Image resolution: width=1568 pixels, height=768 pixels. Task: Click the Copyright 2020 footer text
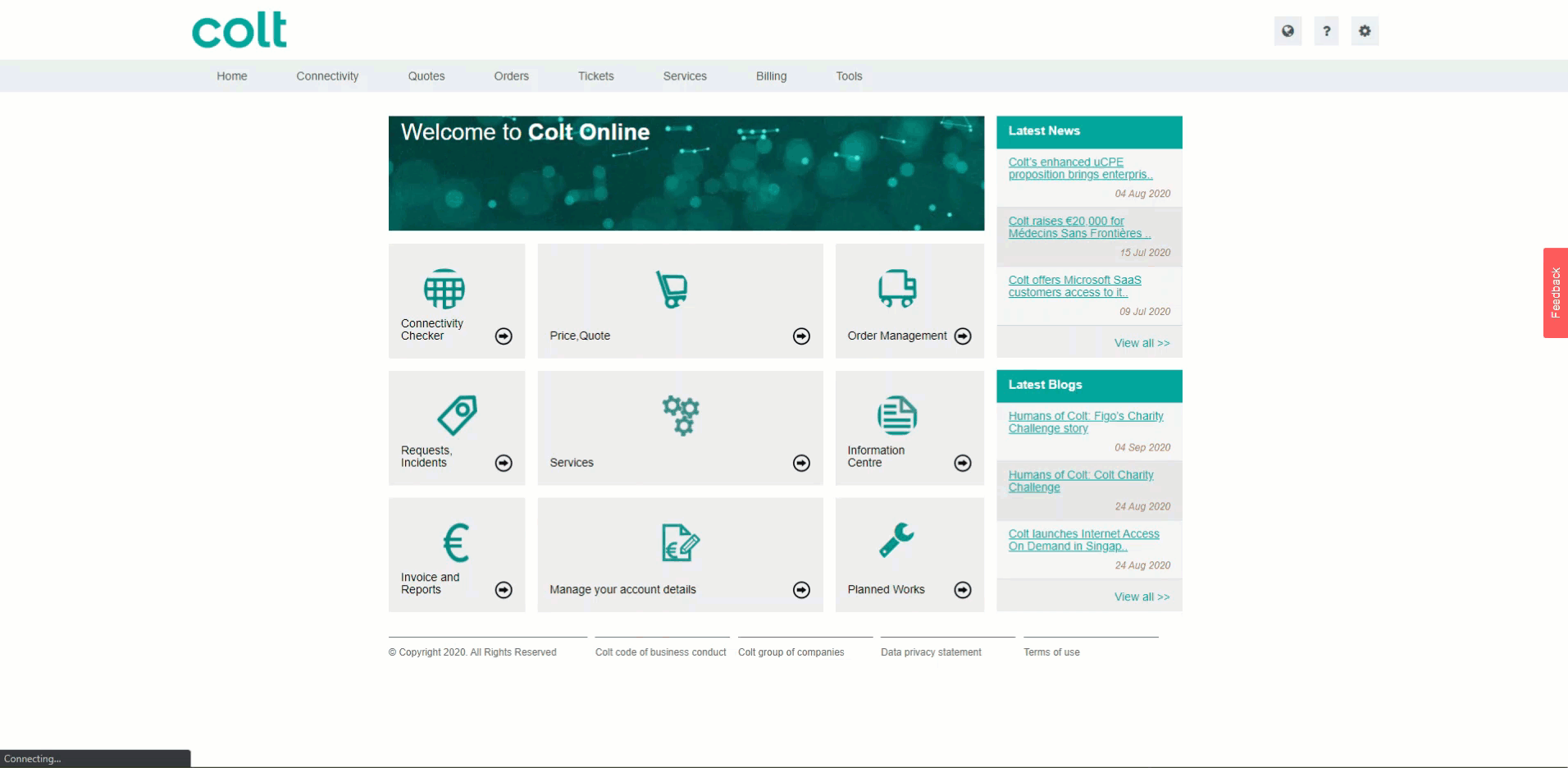click(472, 652)
